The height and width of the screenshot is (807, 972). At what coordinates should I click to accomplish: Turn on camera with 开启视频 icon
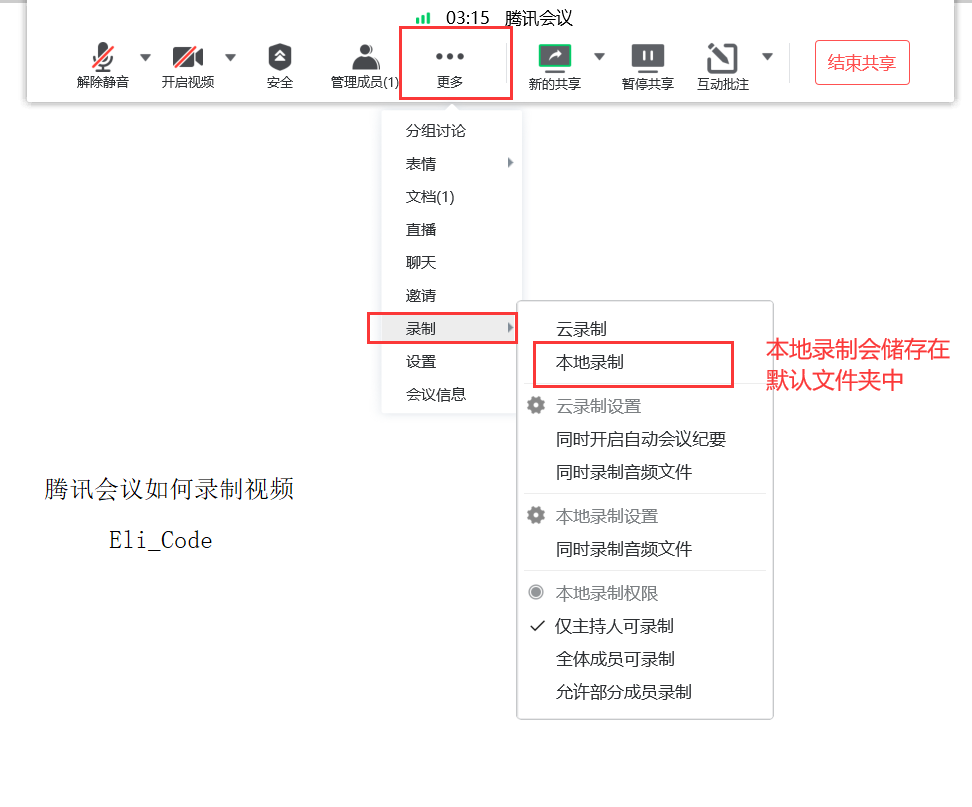coord(188,57)
